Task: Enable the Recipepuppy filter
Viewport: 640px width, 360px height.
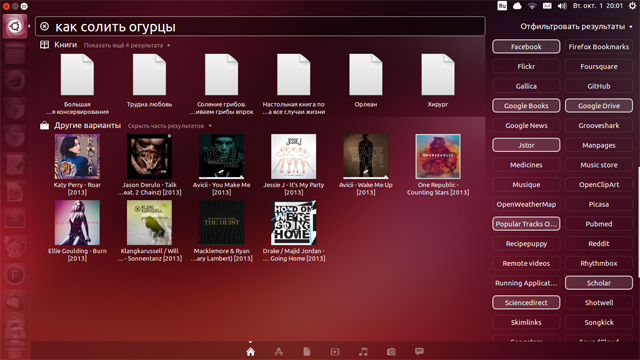Action: [526, 244]
